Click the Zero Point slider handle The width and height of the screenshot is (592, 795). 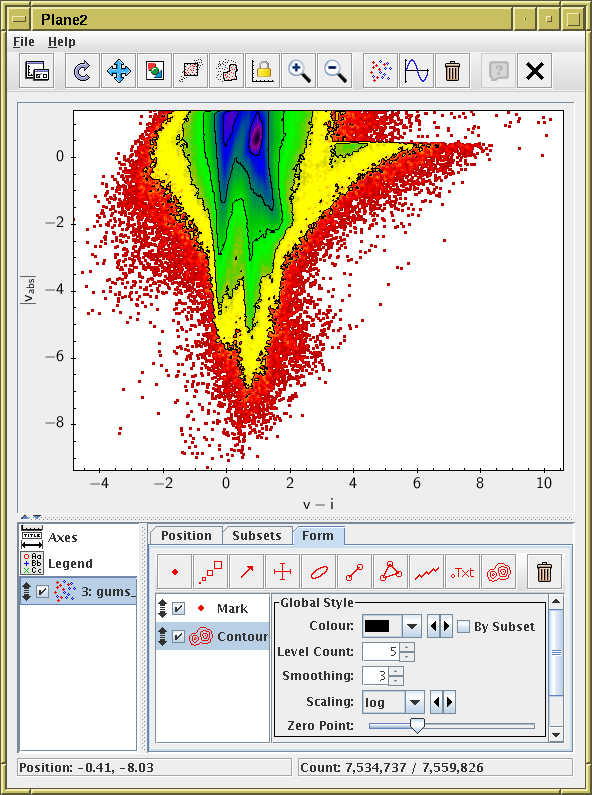click(x=417, y=726)
